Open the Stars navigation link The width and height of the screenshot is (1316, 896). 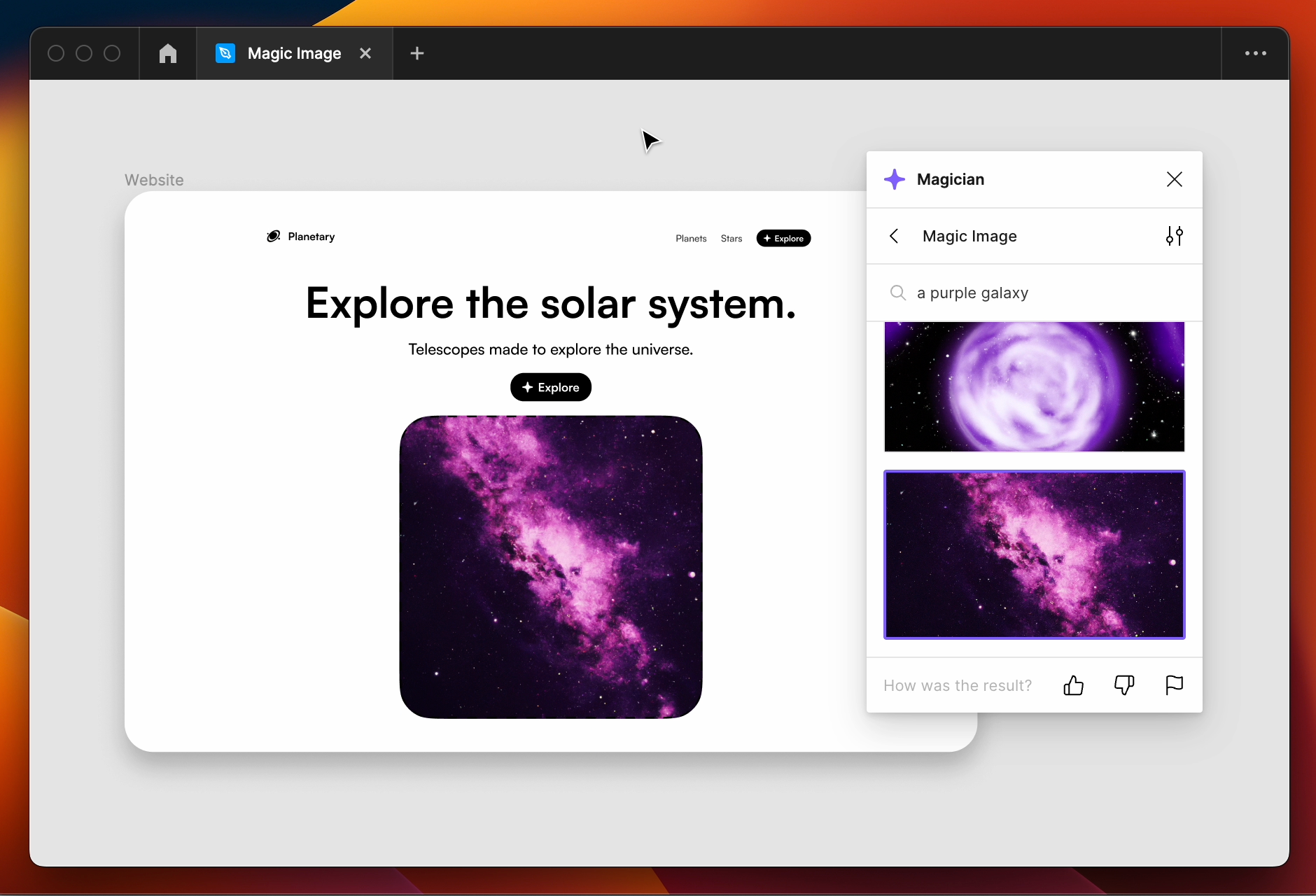(x=731, y=238)
